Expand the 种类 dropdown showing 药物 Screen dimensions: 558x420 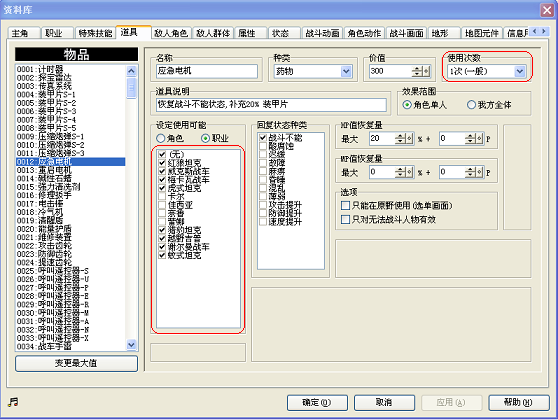346,72
